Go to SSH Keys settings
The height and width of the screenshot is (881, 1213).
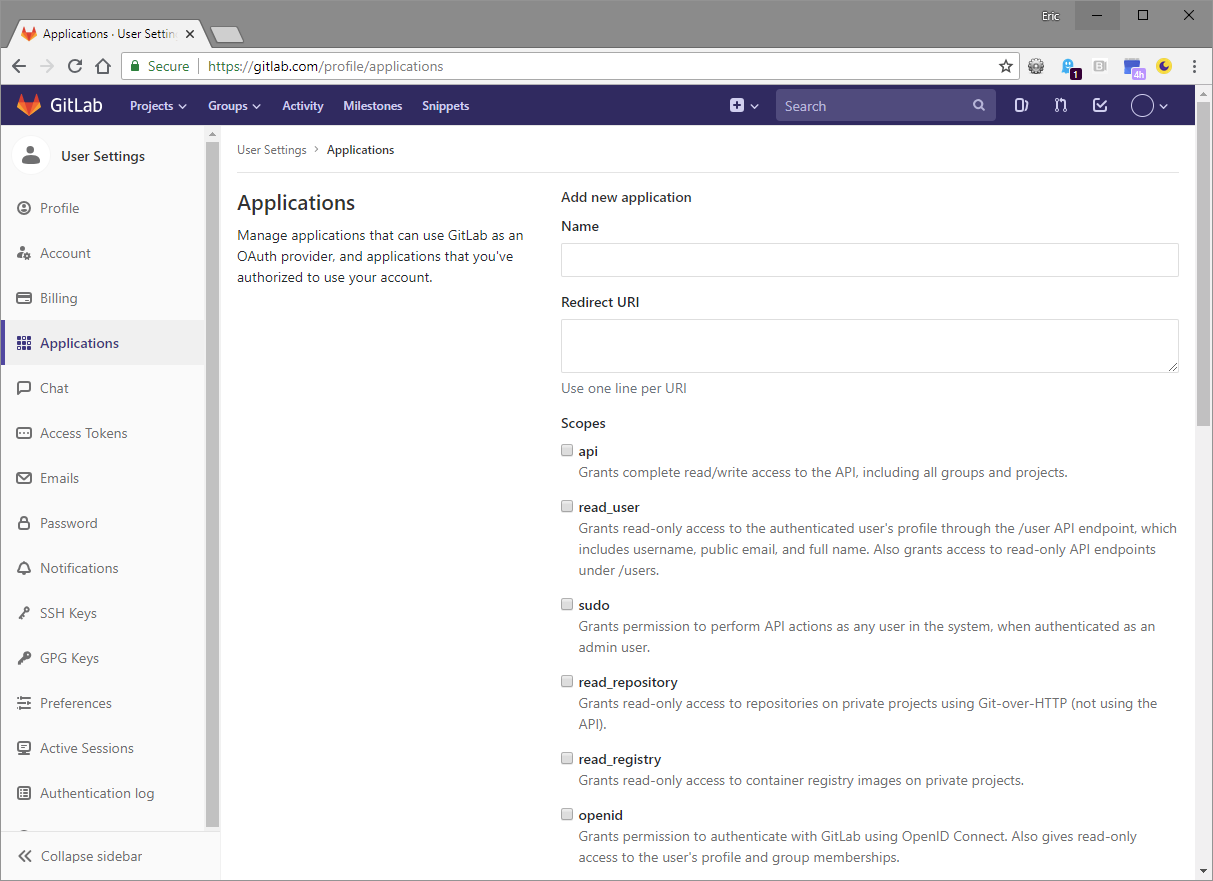[x=68, y=613]
